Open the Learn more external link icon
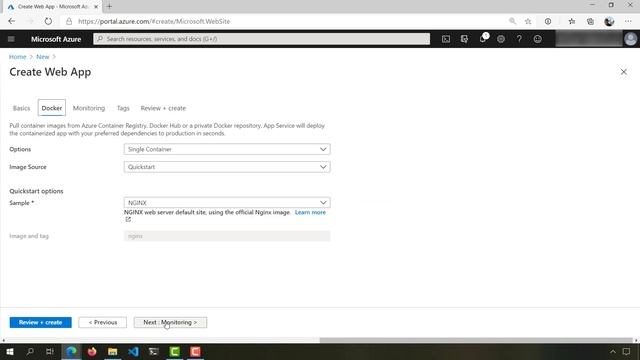This screenshot has width=640, height=360. (128, 220)
